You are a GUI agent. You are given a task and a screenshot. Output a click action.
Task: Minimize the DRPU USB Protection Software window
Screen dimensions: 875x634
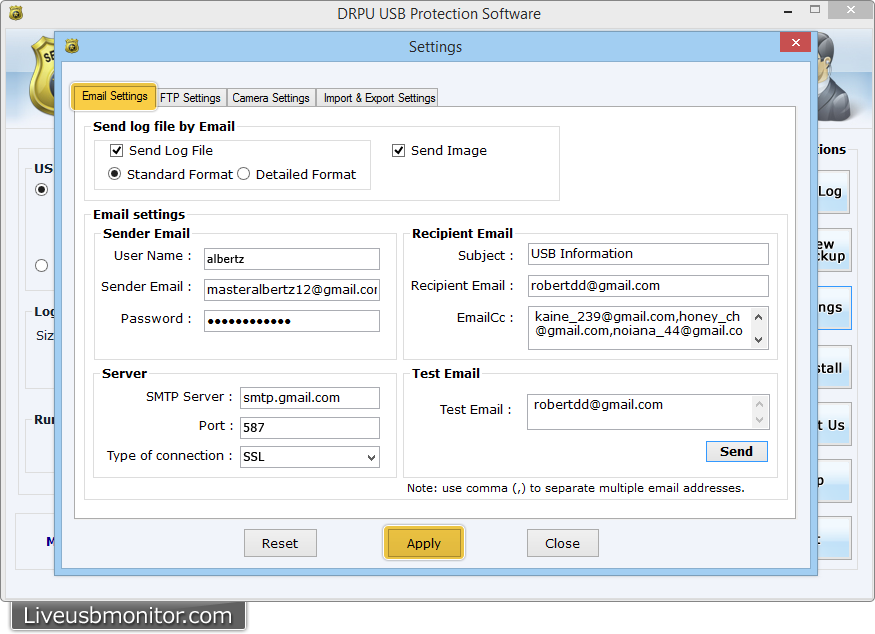(788, 11)
